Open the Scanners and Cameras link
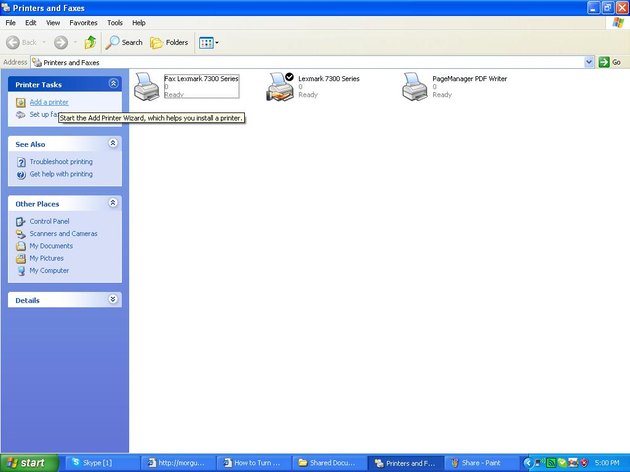 point(63,234)
